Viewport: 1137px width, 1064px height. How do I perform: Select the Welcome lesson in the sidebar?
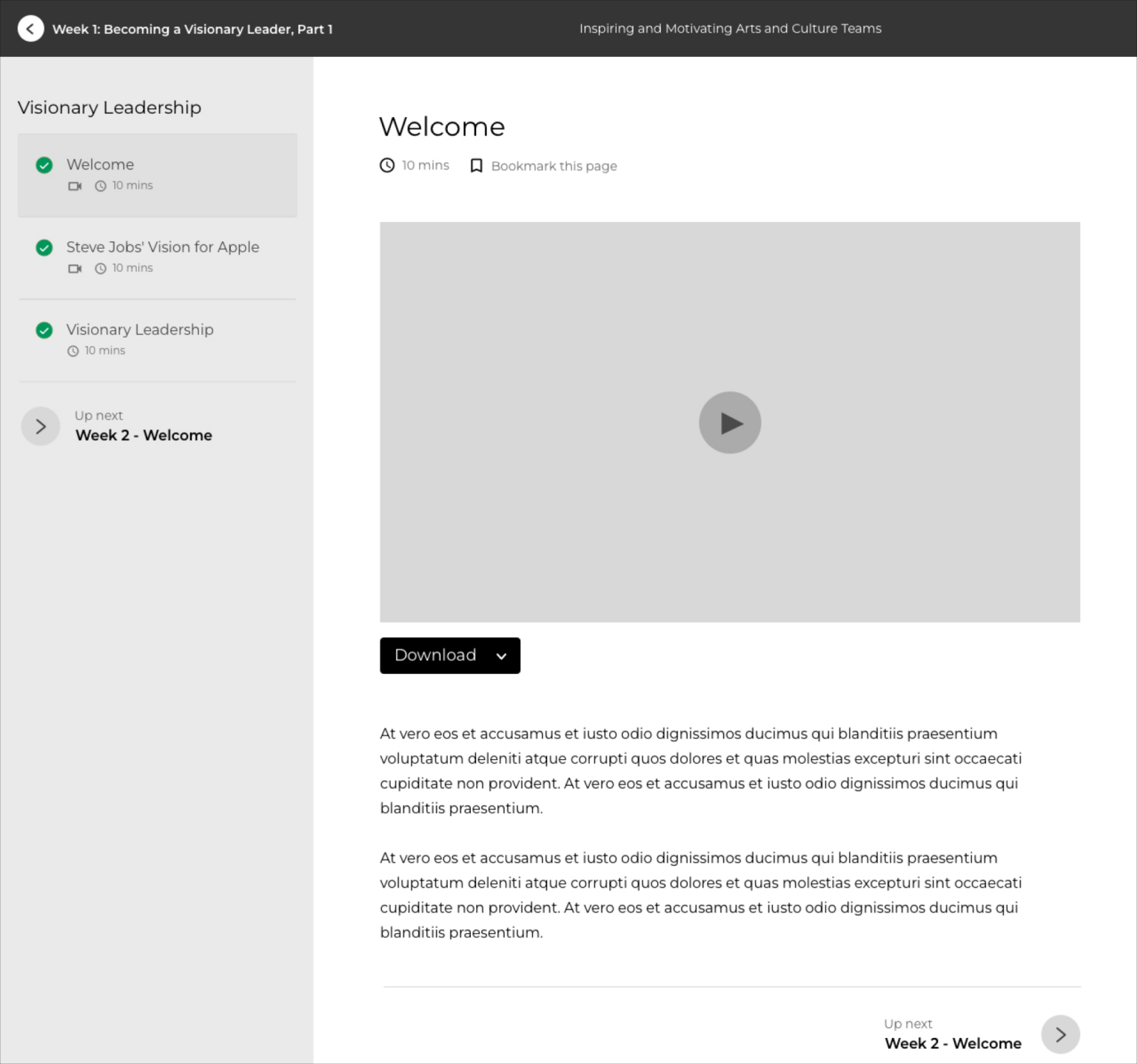101,164
